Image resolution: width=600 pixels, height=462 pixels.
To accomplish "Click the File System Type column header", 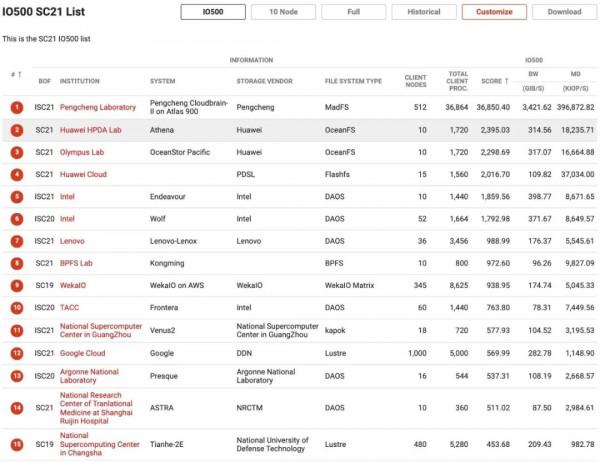I will 353,81.
